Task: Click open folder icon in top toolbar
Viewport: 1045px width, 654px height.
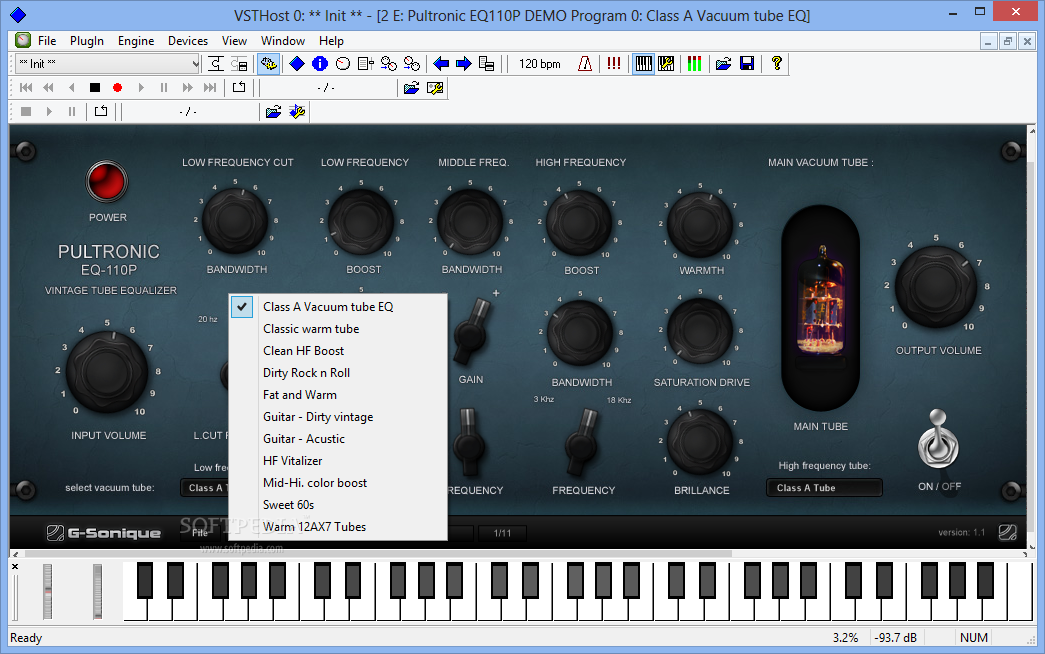Action: pos(723,63)
